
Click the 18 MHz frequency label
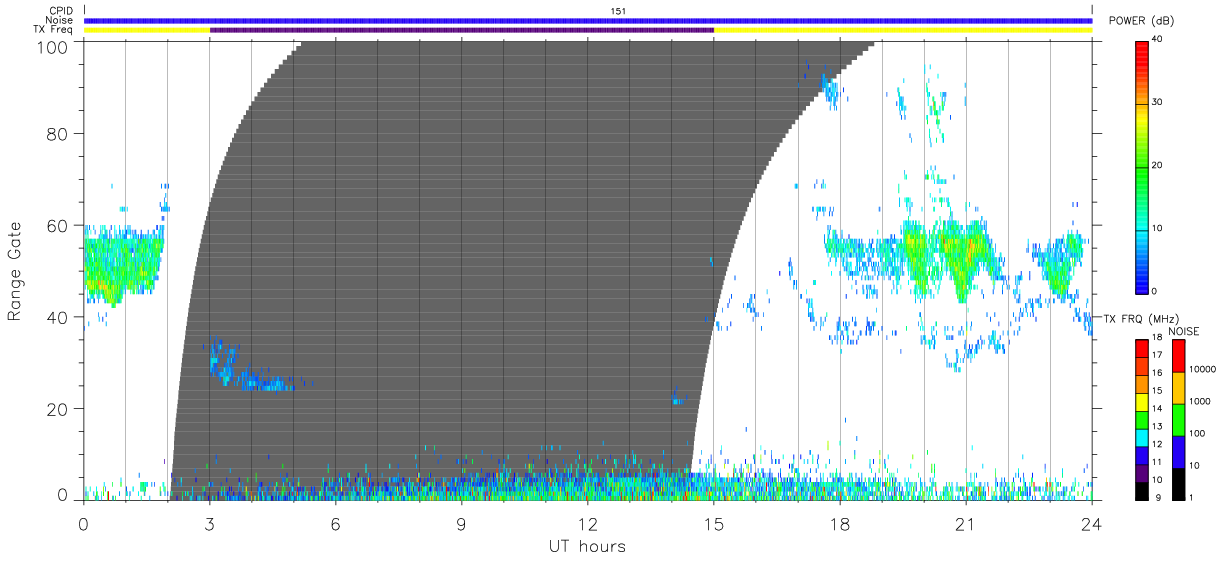[1157, 338]
